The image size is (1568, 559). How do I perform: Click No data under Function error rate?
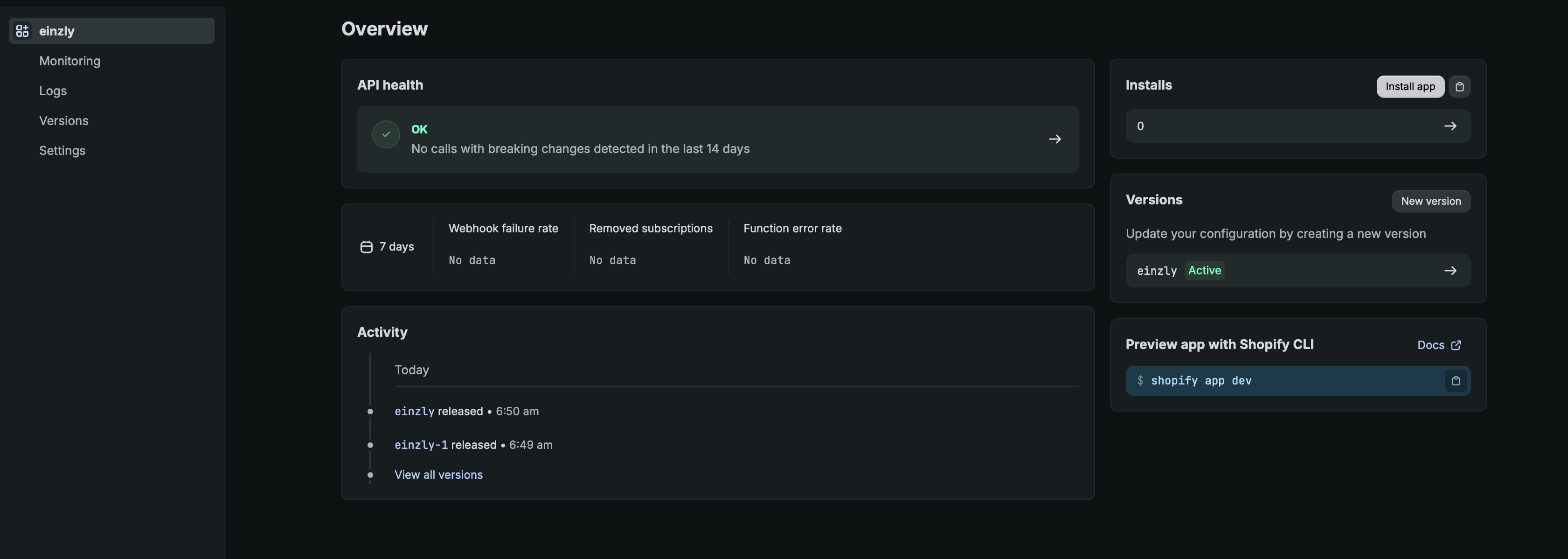766,260
